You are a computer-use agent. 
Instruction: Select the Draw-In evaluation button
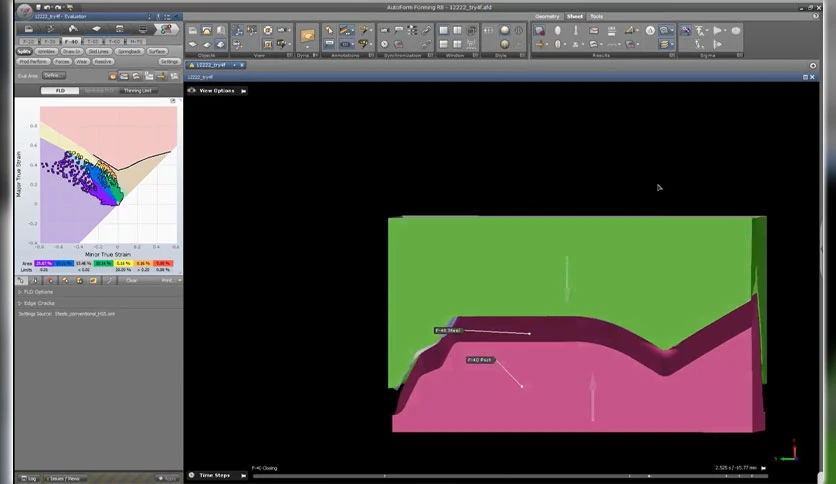click(71, 51)
